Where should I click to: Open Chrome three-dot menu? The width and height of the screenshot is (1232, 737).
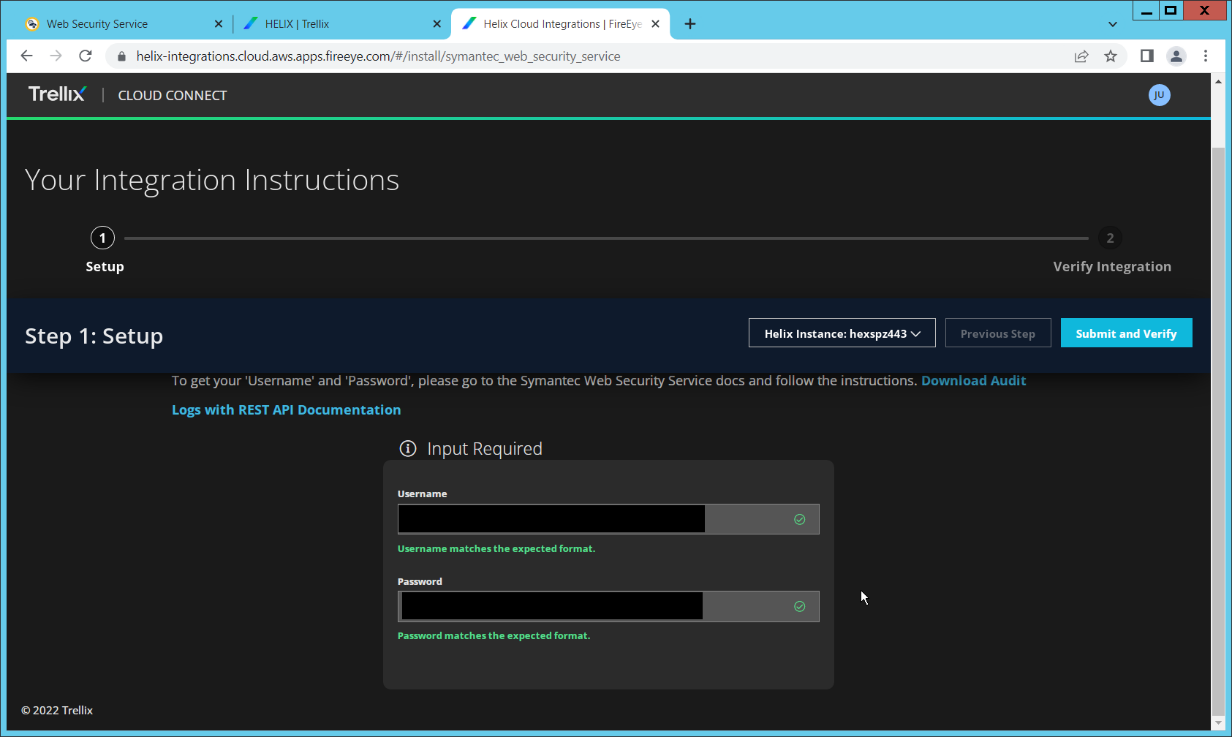[x=1204, y=56]
